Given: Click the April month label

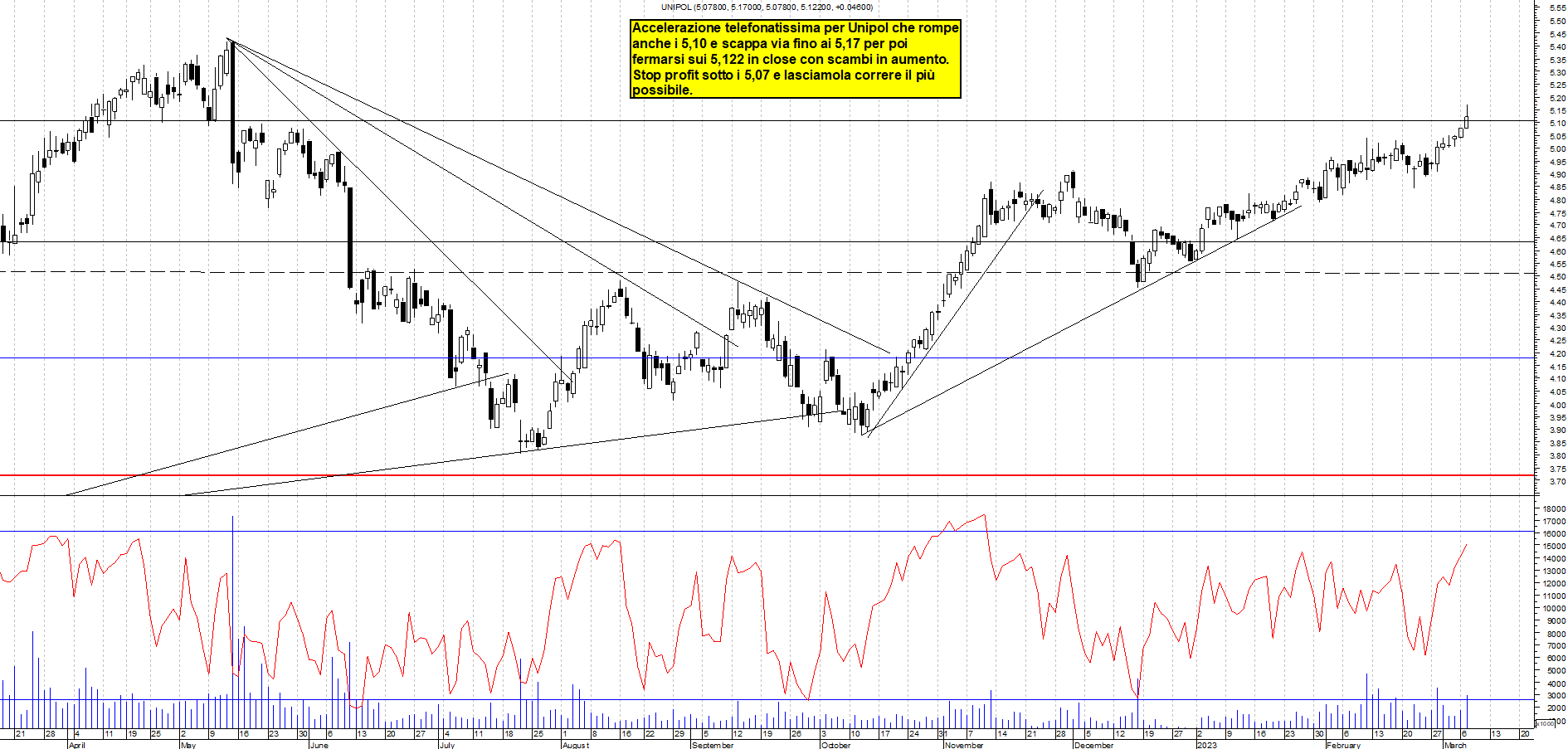Looking at the screenshot, I should click(76, 745).
